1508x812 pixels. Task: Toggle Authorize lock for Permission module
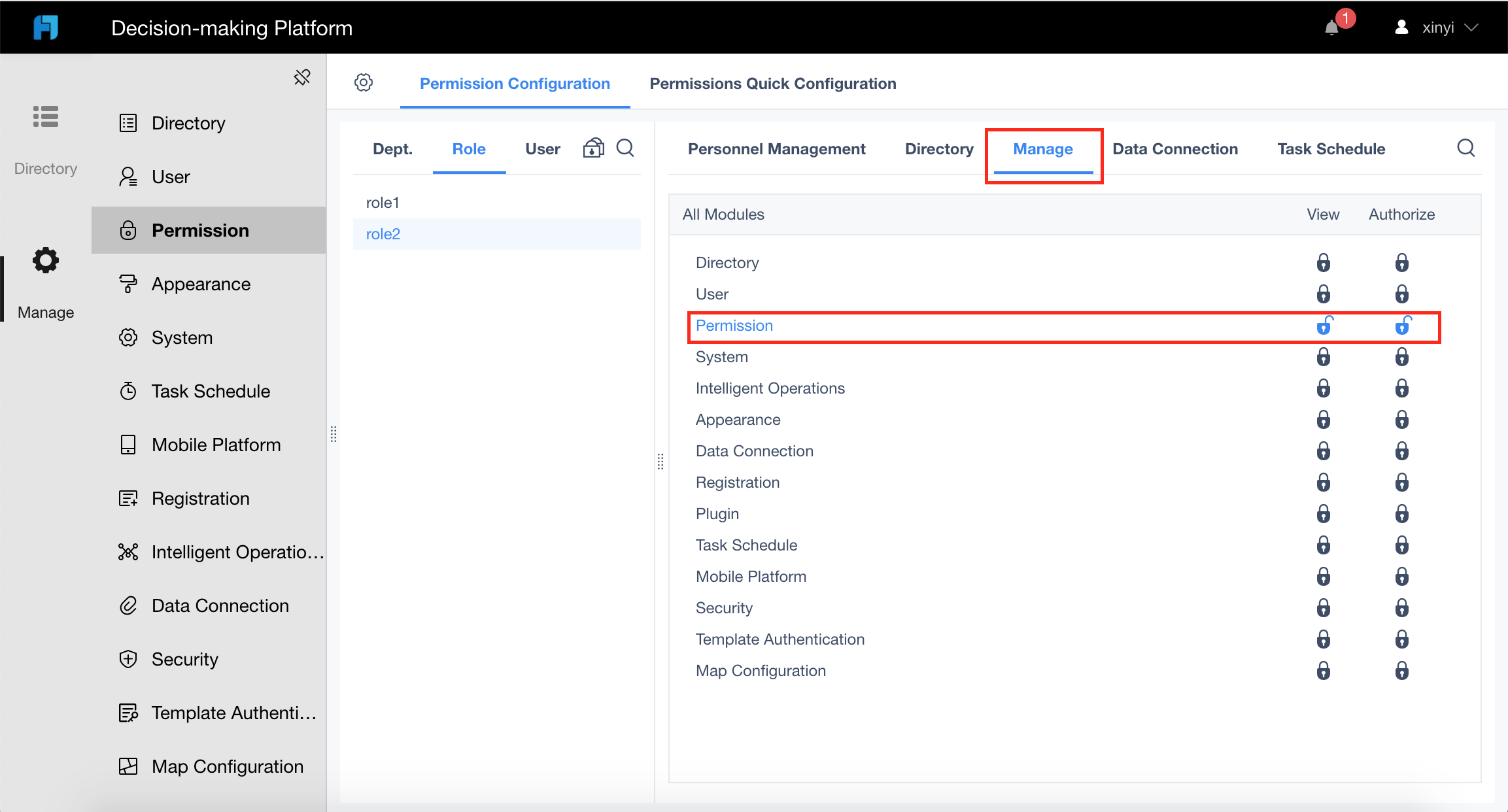(1403, 326)
